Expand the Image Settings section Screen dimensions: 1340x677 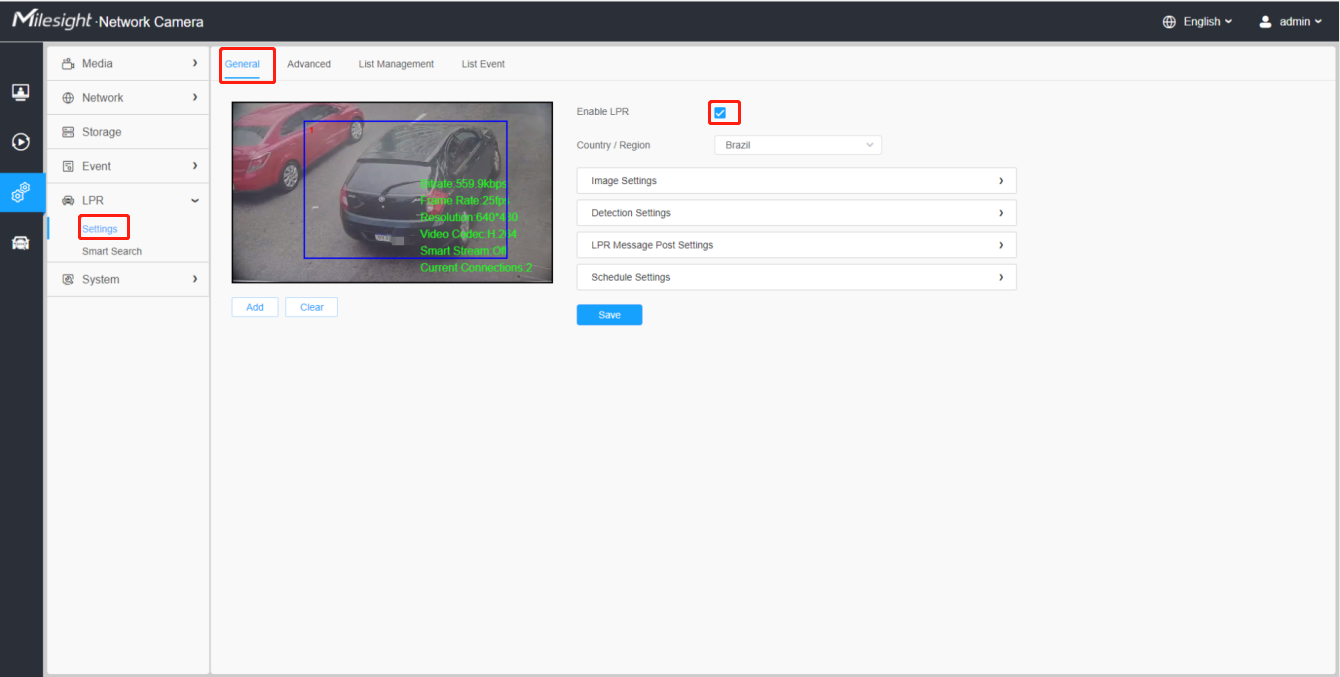point(796,181)
